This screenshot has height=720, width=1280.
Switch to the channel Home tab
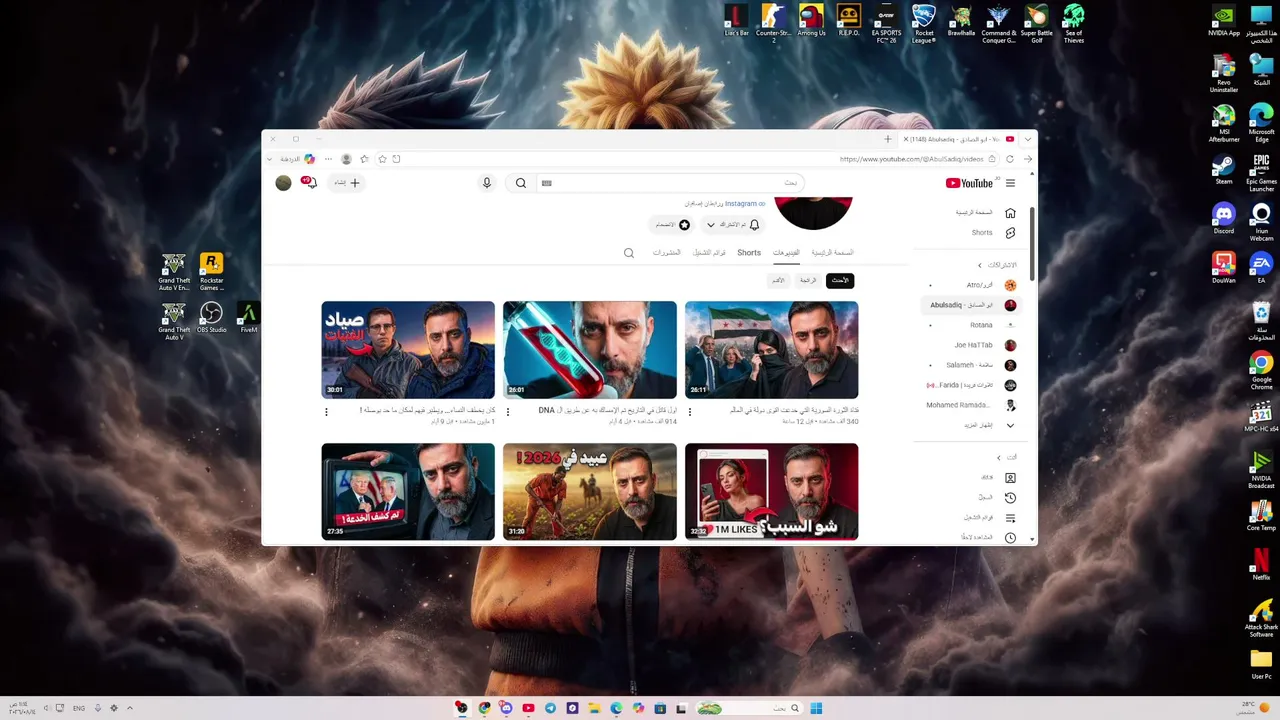[x=832, y=253]
